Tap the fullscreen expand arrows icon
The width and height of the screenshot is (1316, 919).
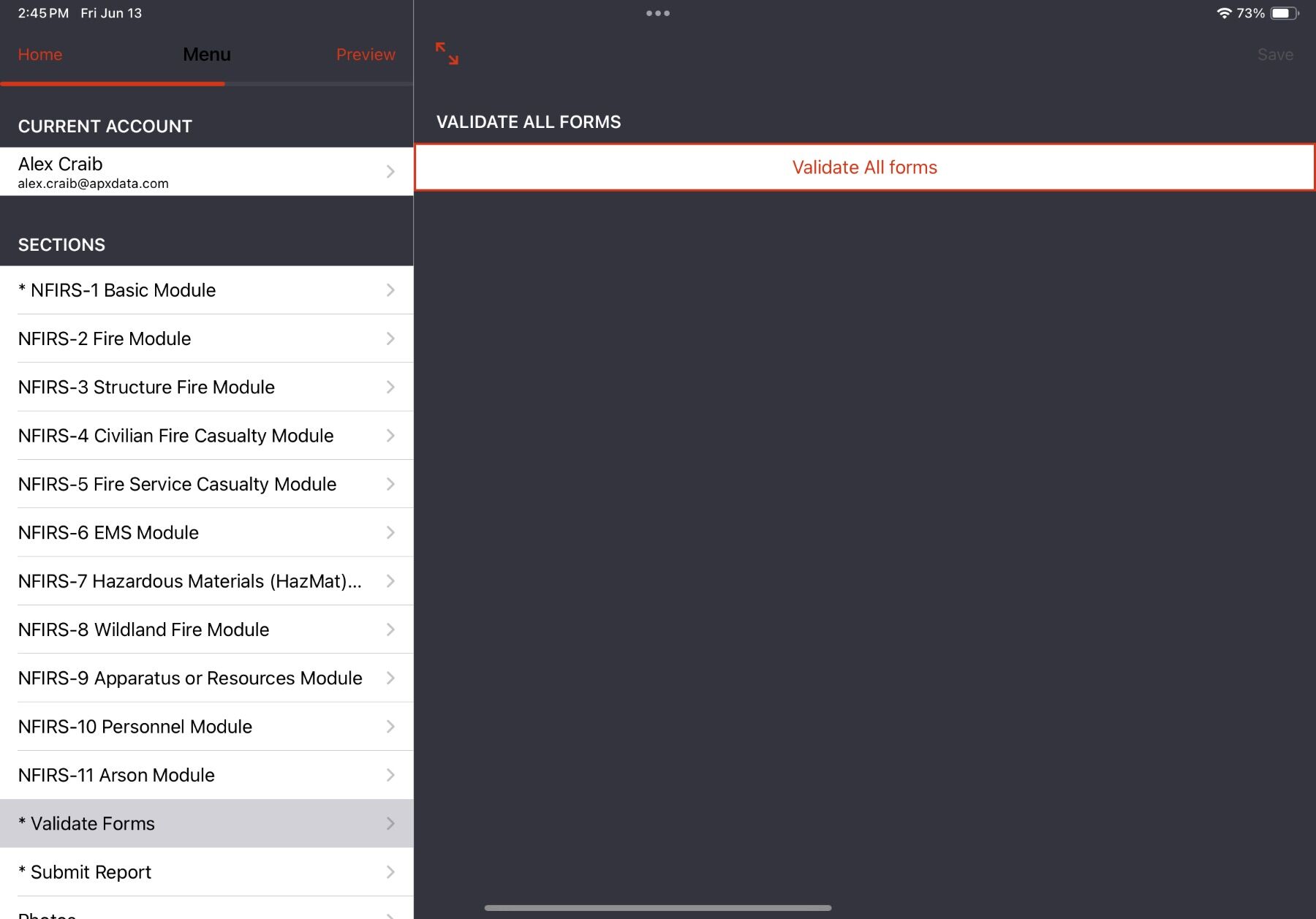tap(447, 55)
